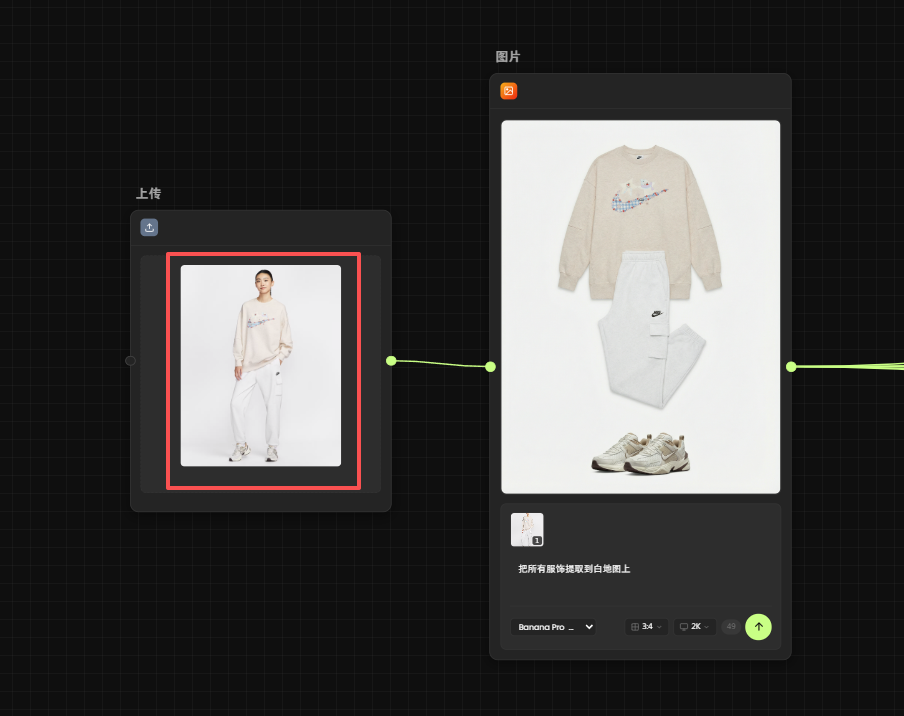Screen dimensions: 904x716
Task: Click the 上传 node's green output port
Action: [x=391, y=360]
